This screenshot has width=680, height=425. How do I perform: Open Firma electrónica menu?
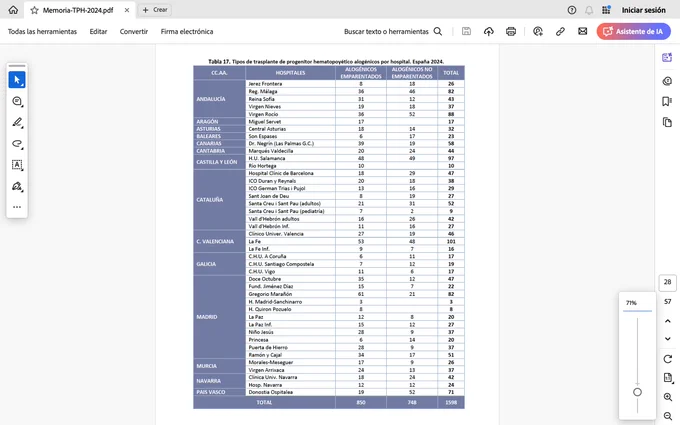(186, 31)
